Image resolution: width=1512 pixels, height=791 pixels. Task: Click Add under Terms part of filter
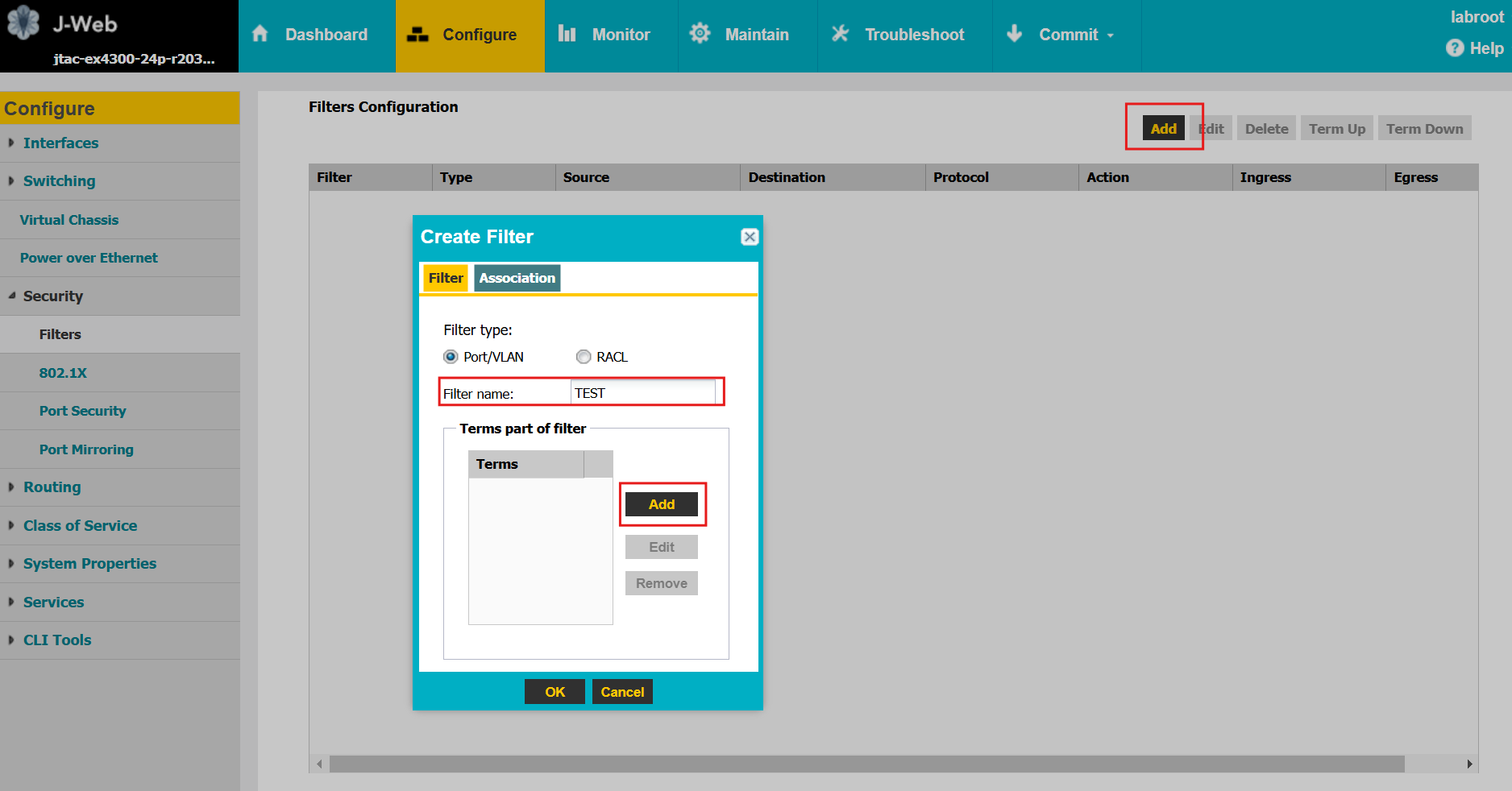(661, 504)
